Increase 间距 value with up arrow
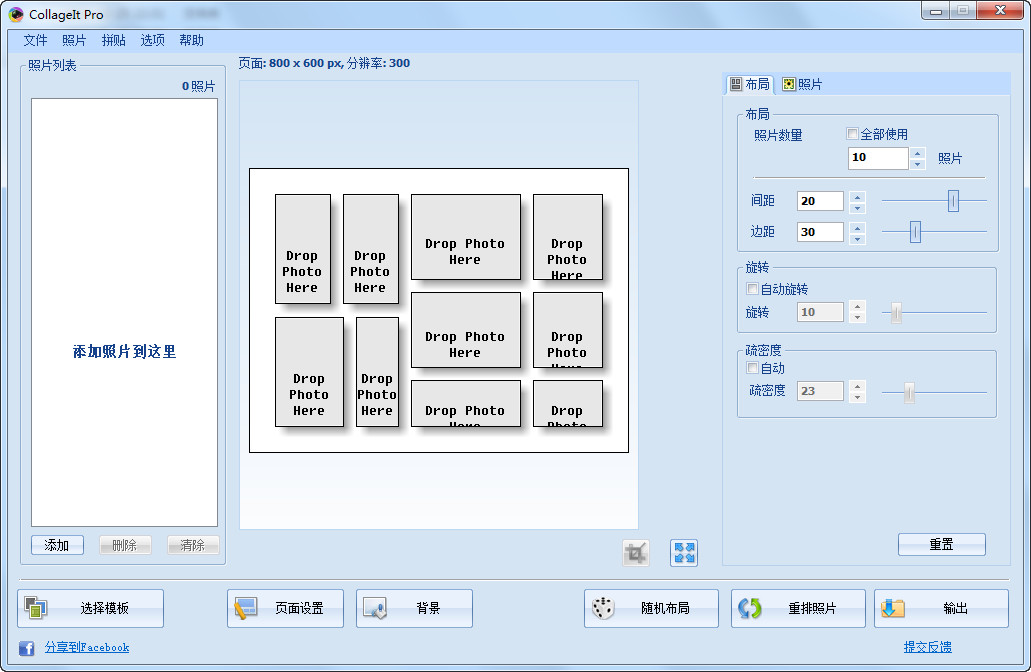The height and width of the screenshot is (672, 1031). tap(857, 197)
